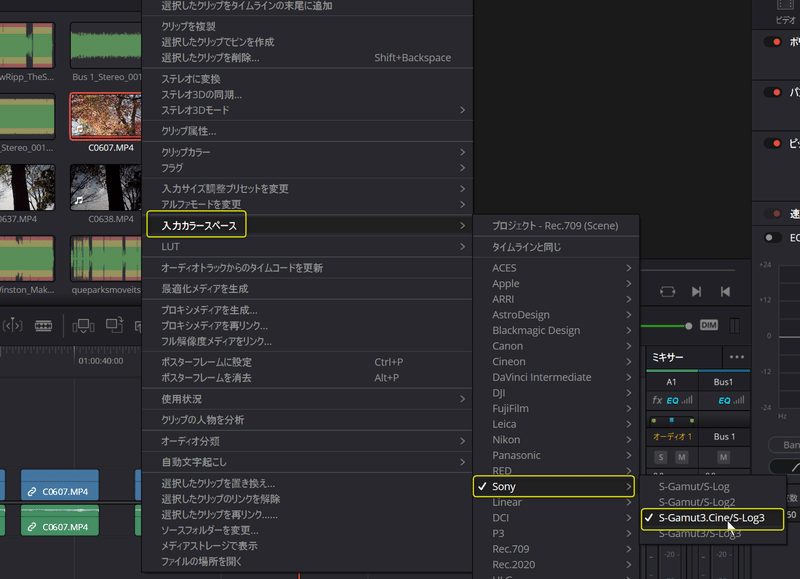Mute the オーディオ 1 channel
800x579 pixels.
click(x=682, y=457)
